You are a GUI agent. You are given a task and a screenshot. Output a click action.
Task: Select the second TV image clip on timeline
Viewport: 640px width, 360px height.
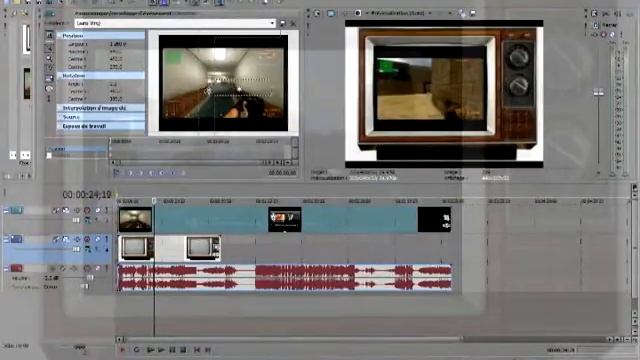pos(203,248)
